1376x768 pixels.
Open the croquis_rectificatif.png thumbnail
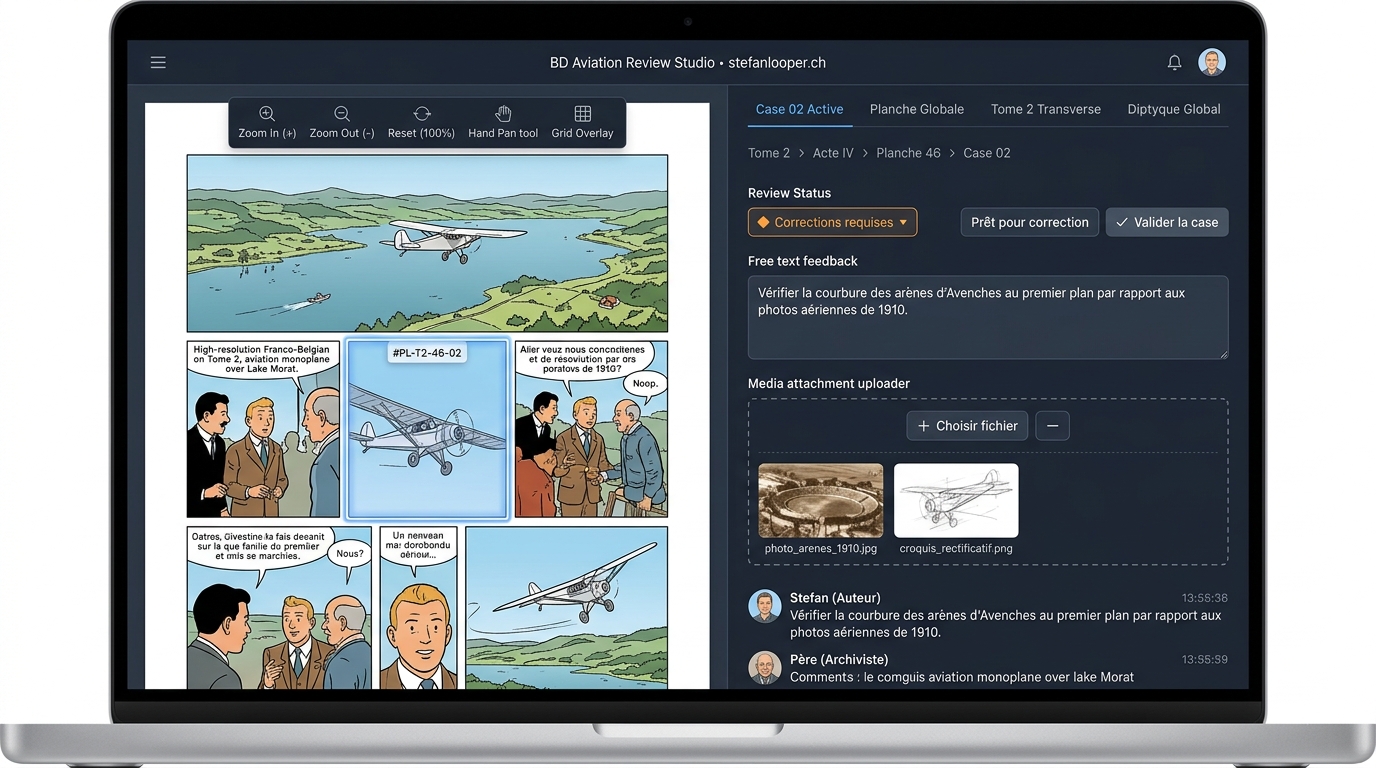[x=956, y=500]
